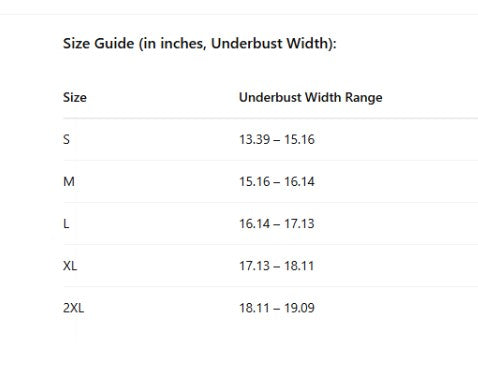Select the 13.39 – 15.16 range value
This screenshot has height=370, width=478.
[x=277, y=139]
